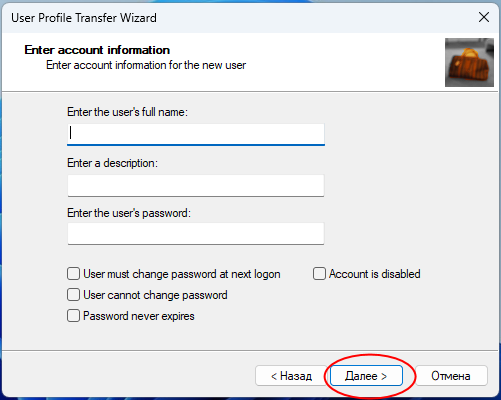Image resolution: width=501 pixels, height=400 pixels.
Task: Click the "Account is disabled" label text
Action: click(375, 274)
